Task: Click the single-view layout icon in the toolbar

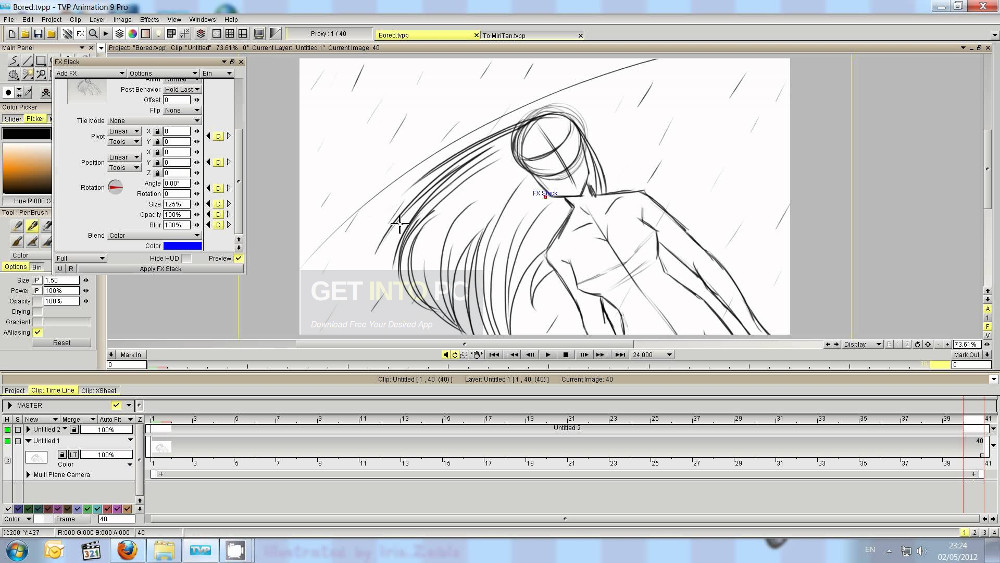Action: tap(216, 33)
